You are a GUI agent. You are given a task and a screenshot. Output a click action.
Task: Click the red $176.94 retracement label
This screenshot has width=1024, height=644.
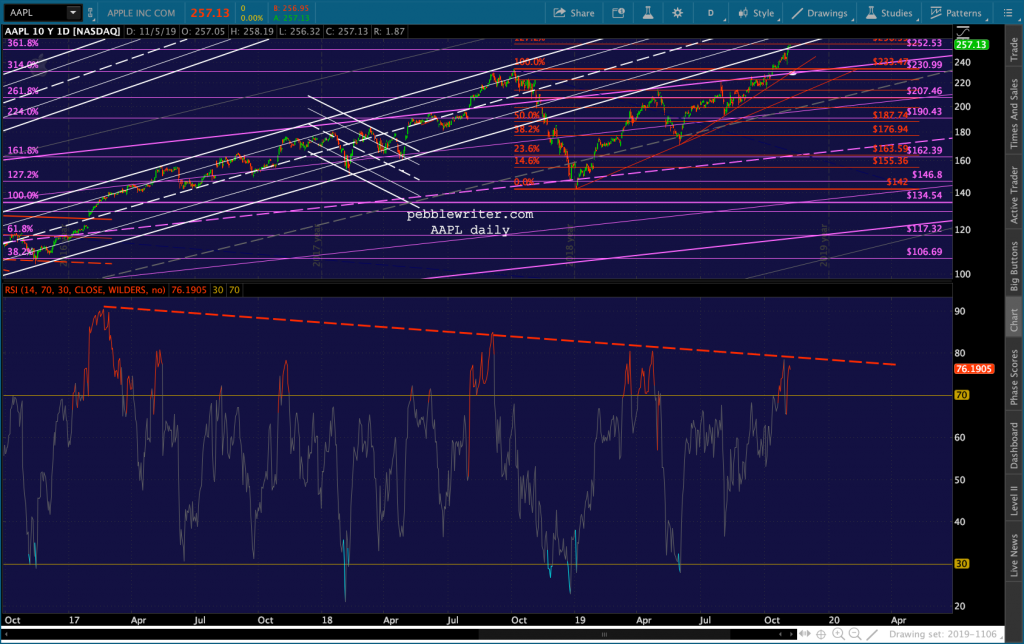890,129
